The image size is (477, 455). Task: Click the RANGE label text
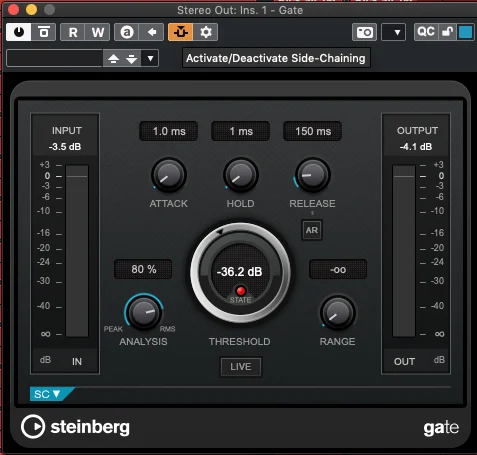(x=337, y=341)
